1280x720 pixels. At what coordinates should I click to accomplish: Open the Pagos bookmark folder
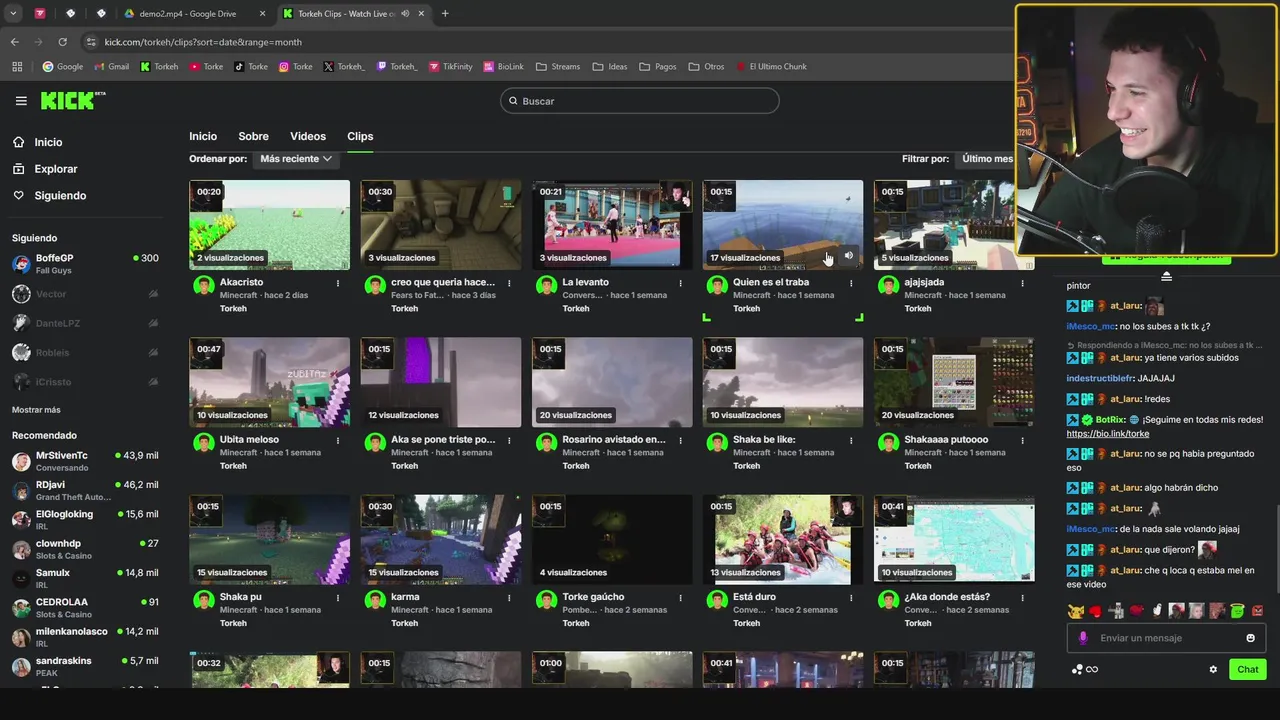[658, 67]
